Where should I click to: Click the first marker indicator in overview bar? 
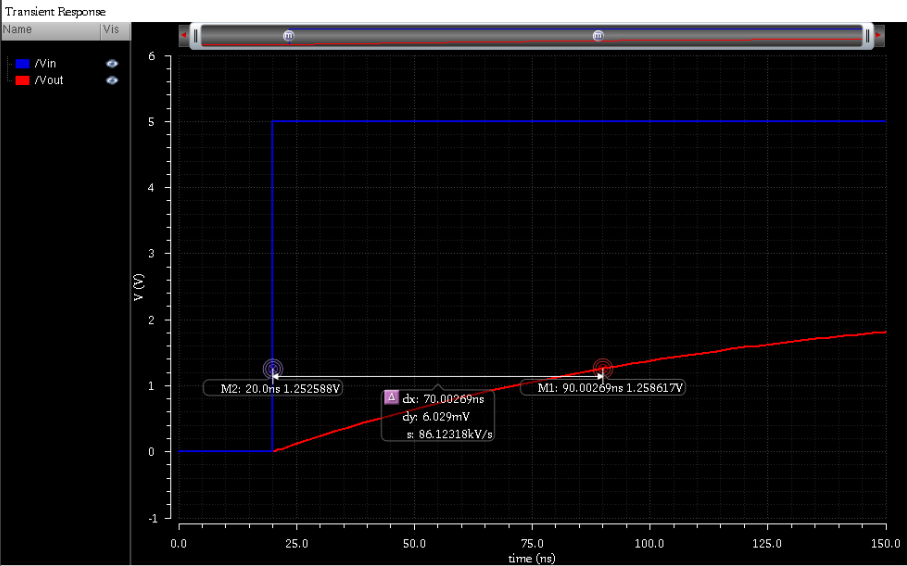(x=289, y=36)
